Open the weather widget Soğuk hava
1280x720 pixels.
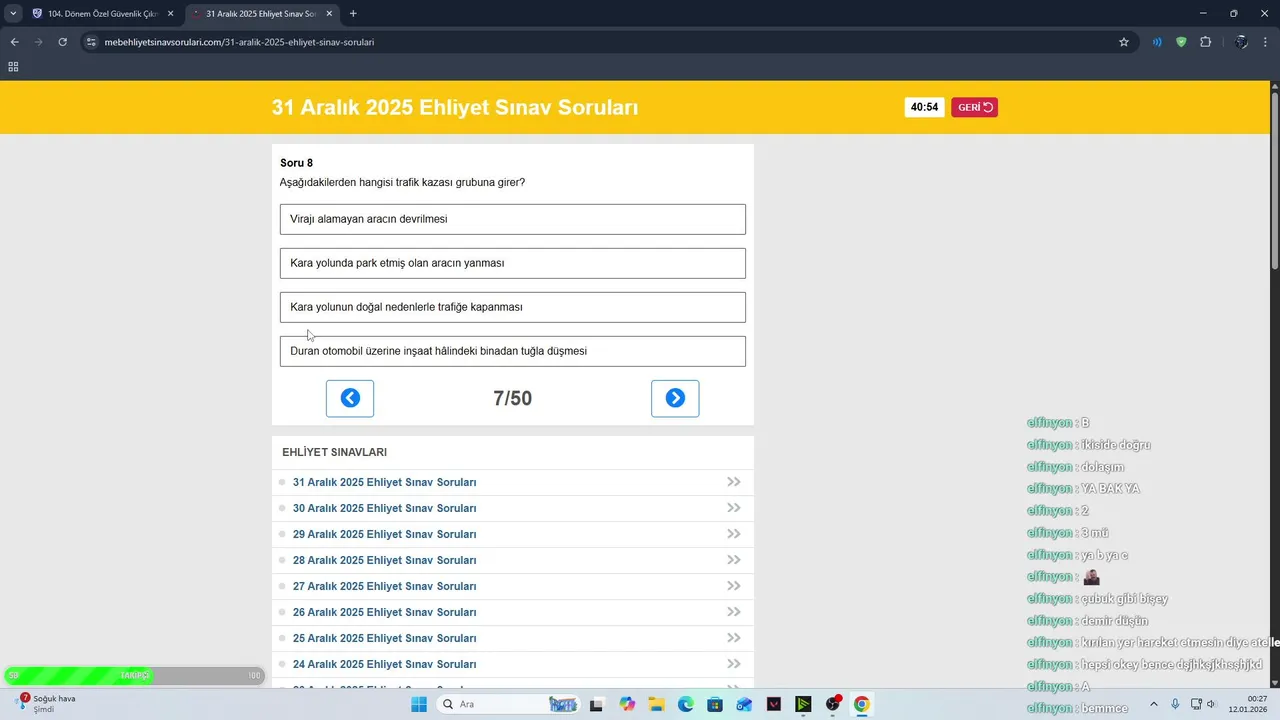point(48,703)
